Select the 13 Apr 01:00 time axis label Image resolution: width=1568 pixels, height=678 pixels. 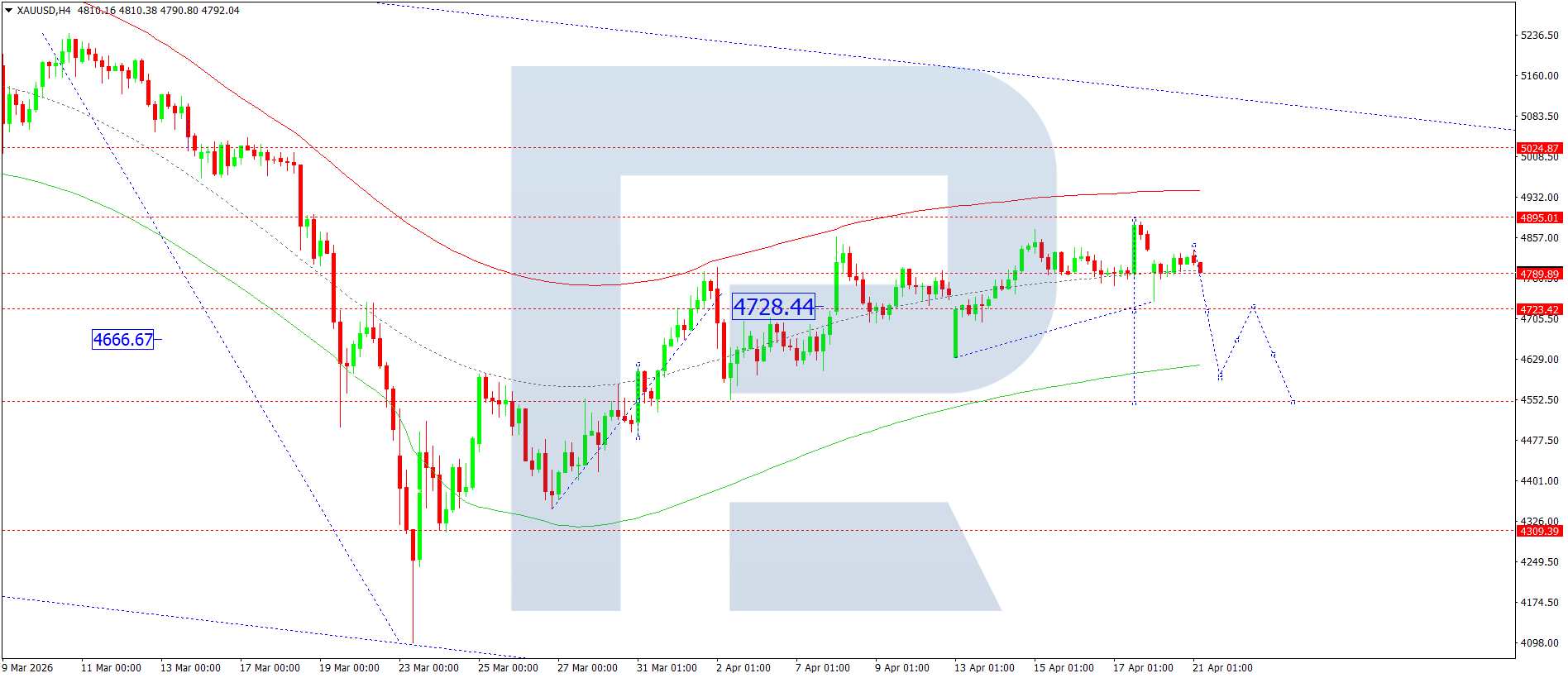984,668
